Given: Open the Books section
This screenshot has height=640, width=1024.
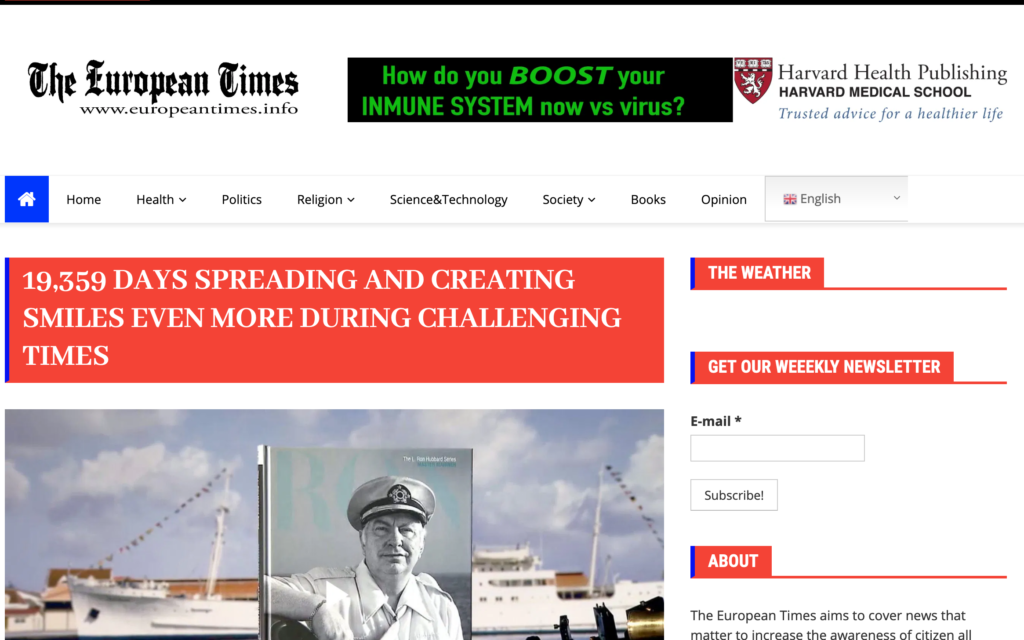Looking at the screenshot, I should pyautogui.click(x=648, y=199).
